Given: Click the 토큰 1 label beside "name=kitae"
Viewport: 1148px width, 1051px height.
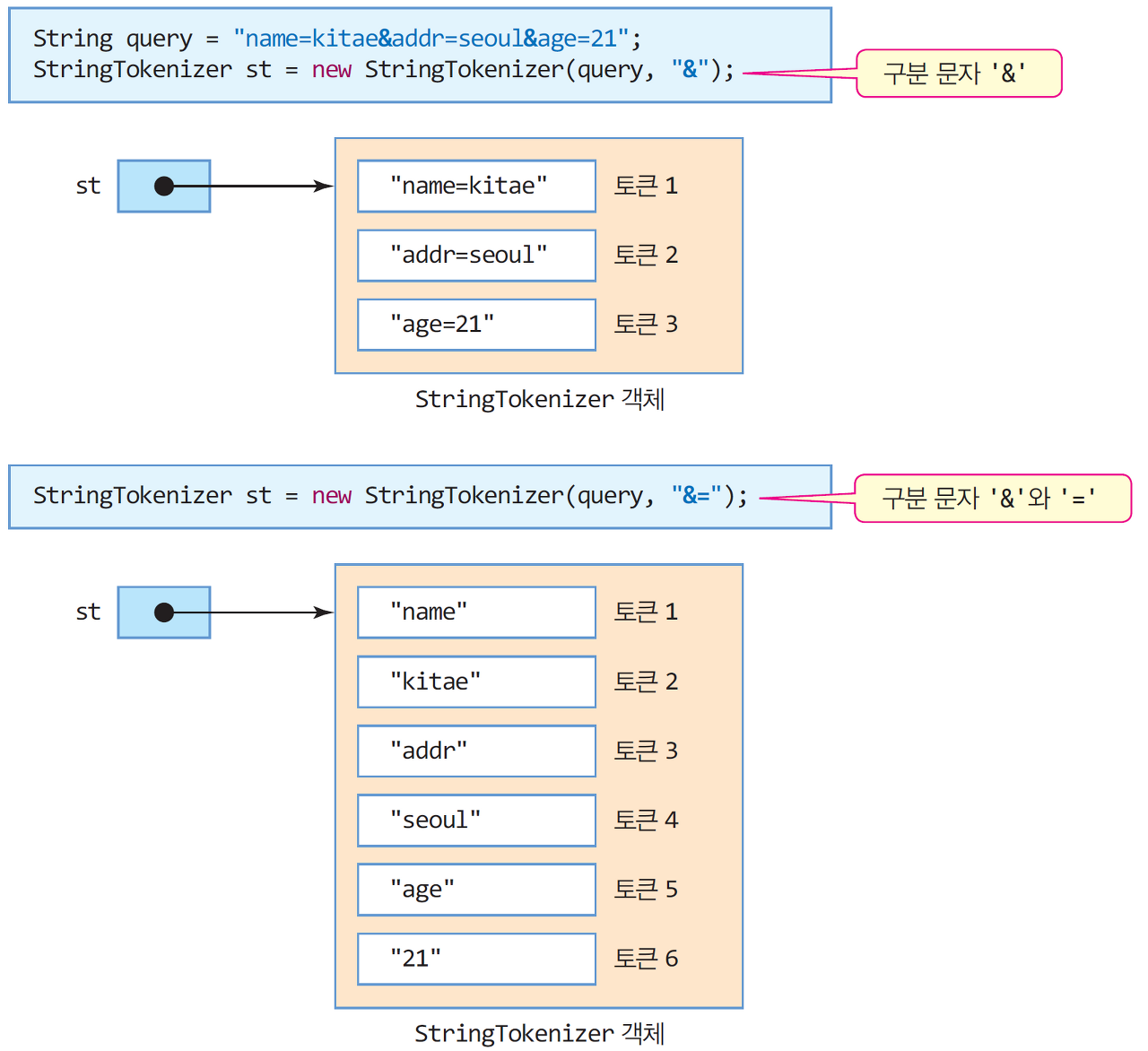Looking at the screenshot, I should tap(646, 186).
